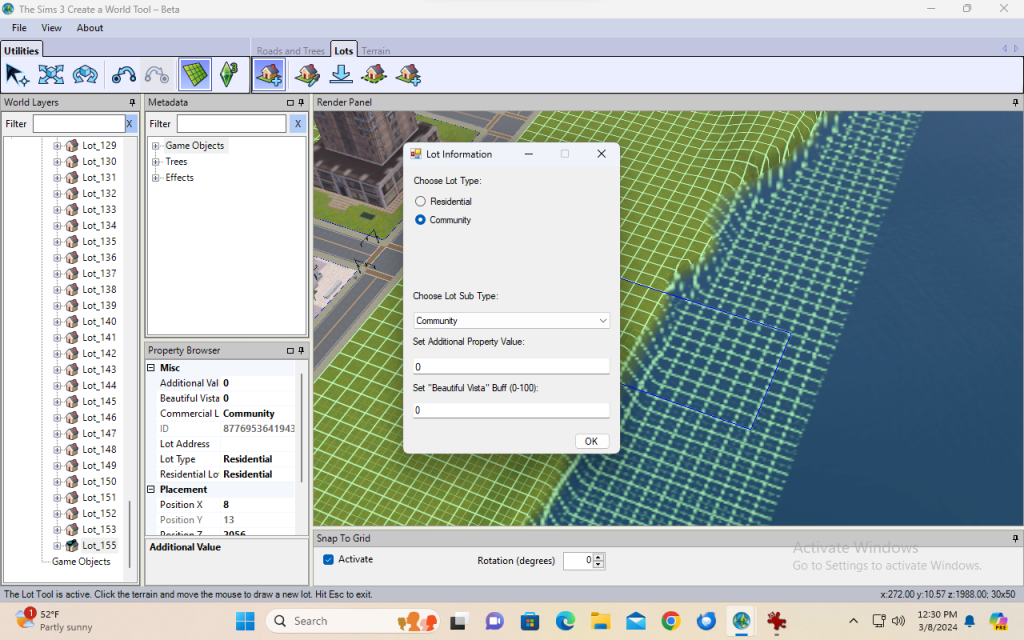Image resolution: width=1024 pixels, height=640 pixels.
Task: Open Google Chrome from the taskbar
Action: pos(671,621)
